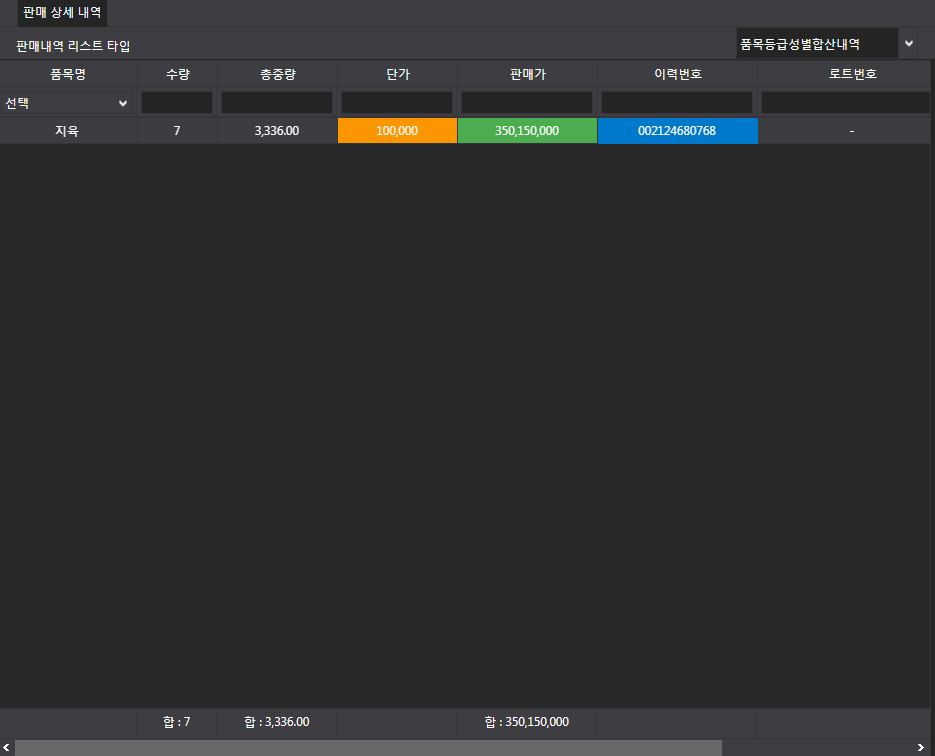
Task: Sort by the 단가 column header
Action: click(x=398, y=74)
